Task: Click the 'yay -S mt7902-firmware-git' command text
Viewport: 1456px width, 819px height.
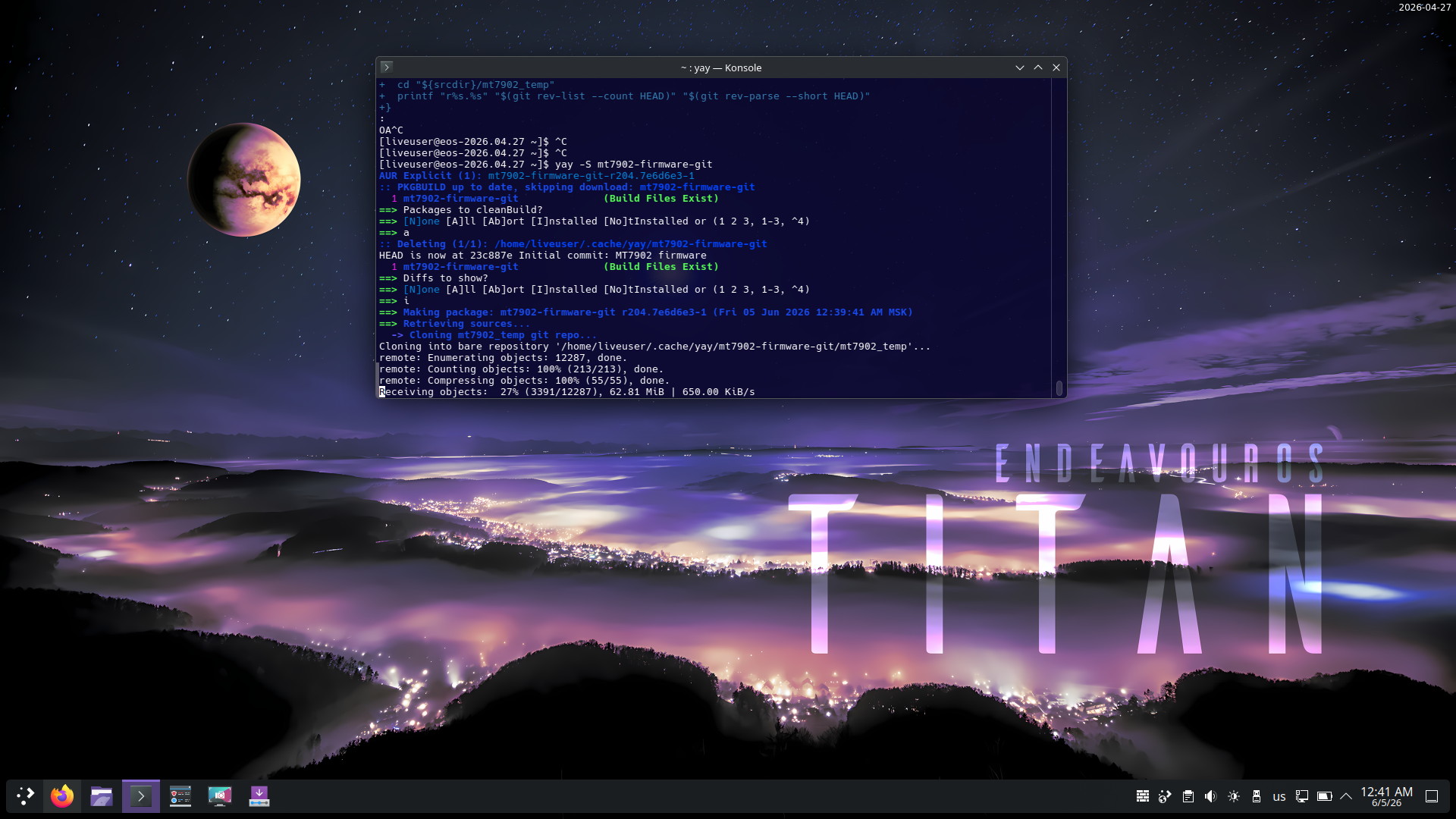Action: pos(634,165)
